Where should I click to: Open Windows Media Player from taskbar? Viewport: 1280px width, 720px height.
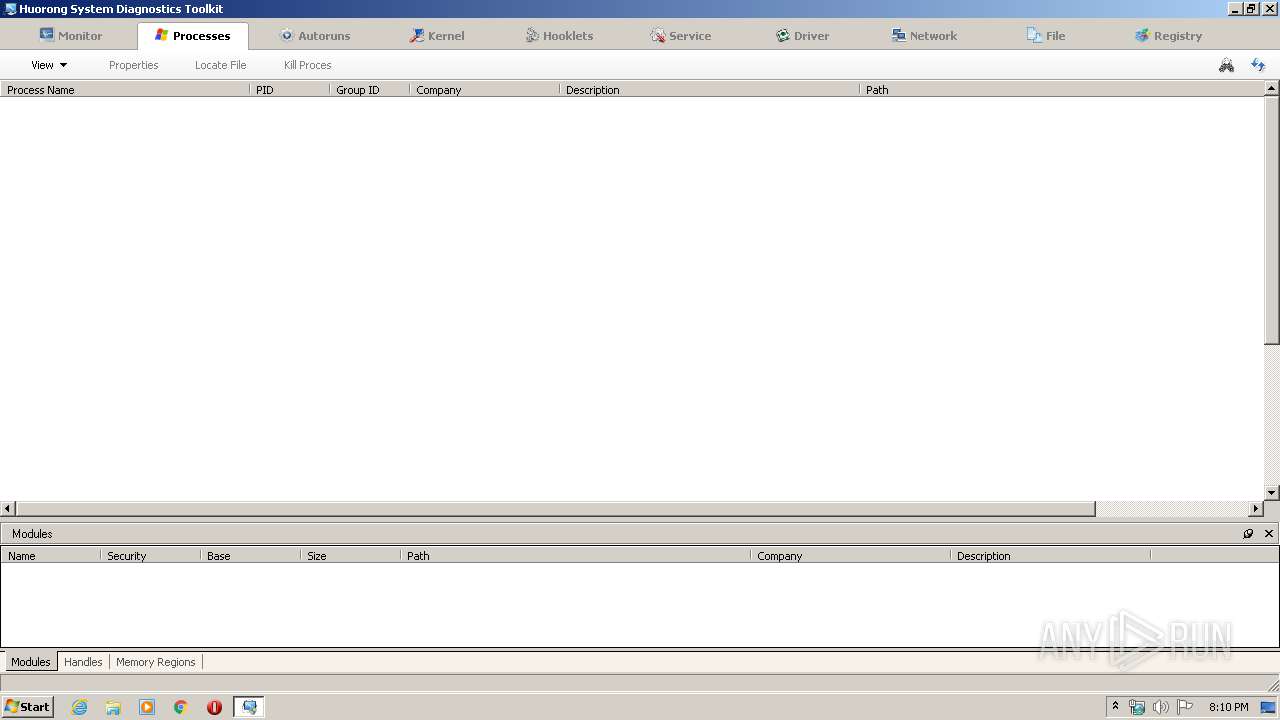(147, 707)
